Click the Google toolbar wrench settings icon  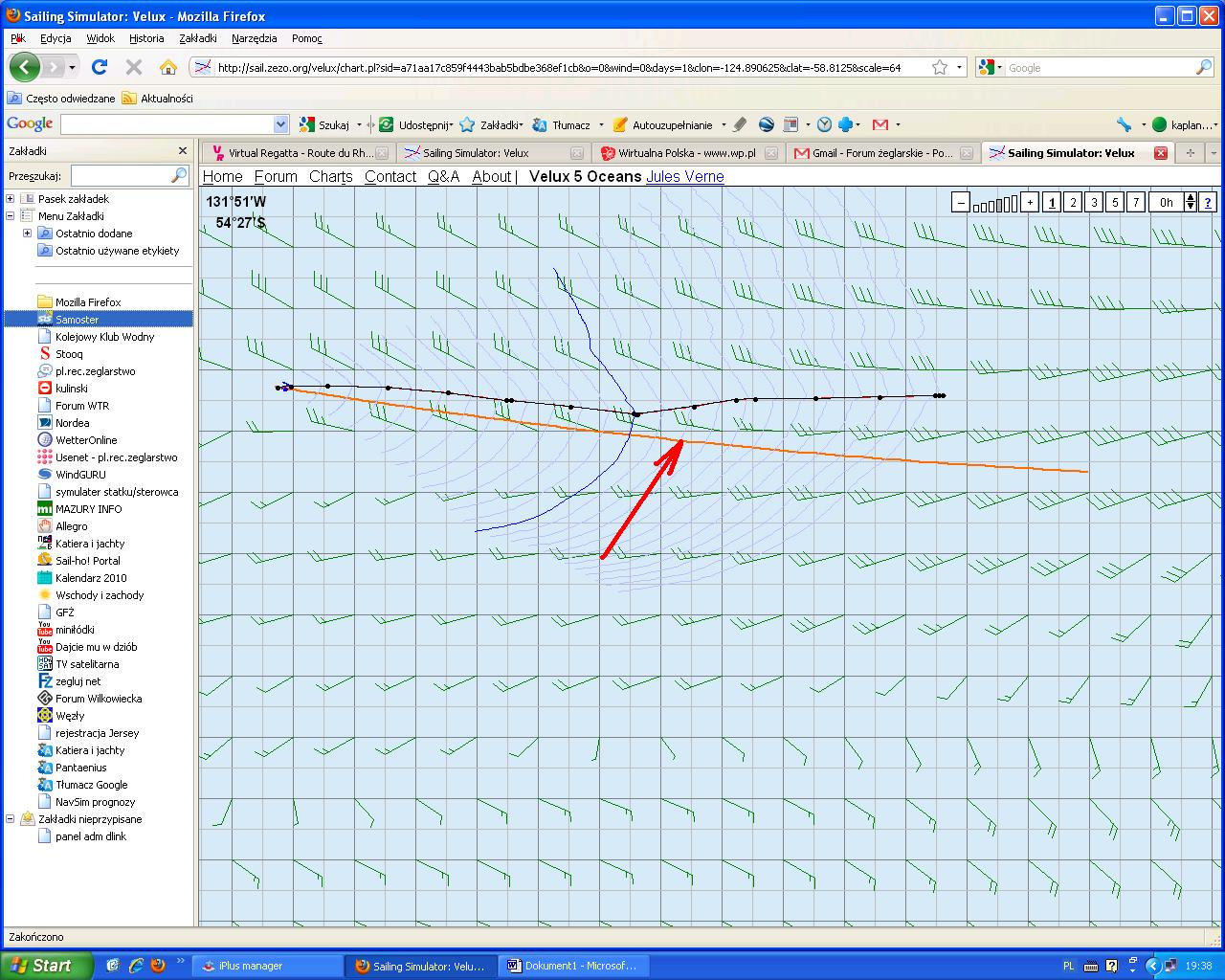[1124, 124]
